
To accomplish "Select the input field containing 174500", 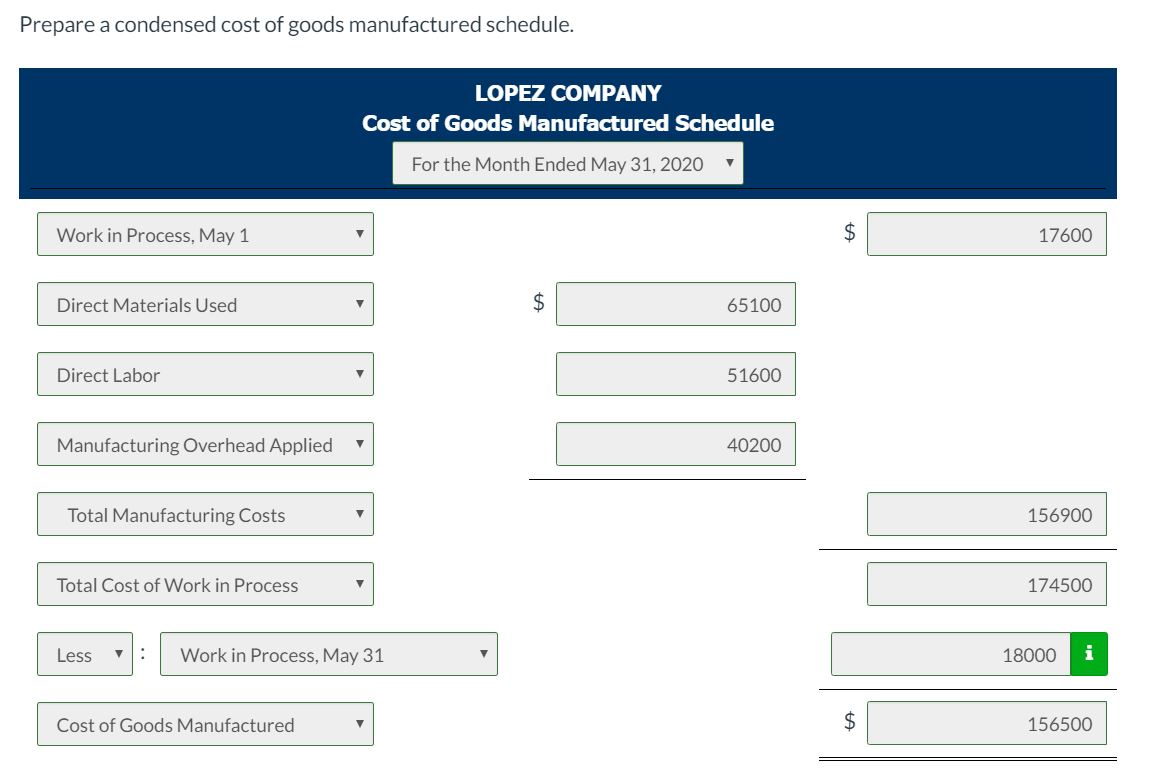I will pyautogui.click(x=988, y=584).
